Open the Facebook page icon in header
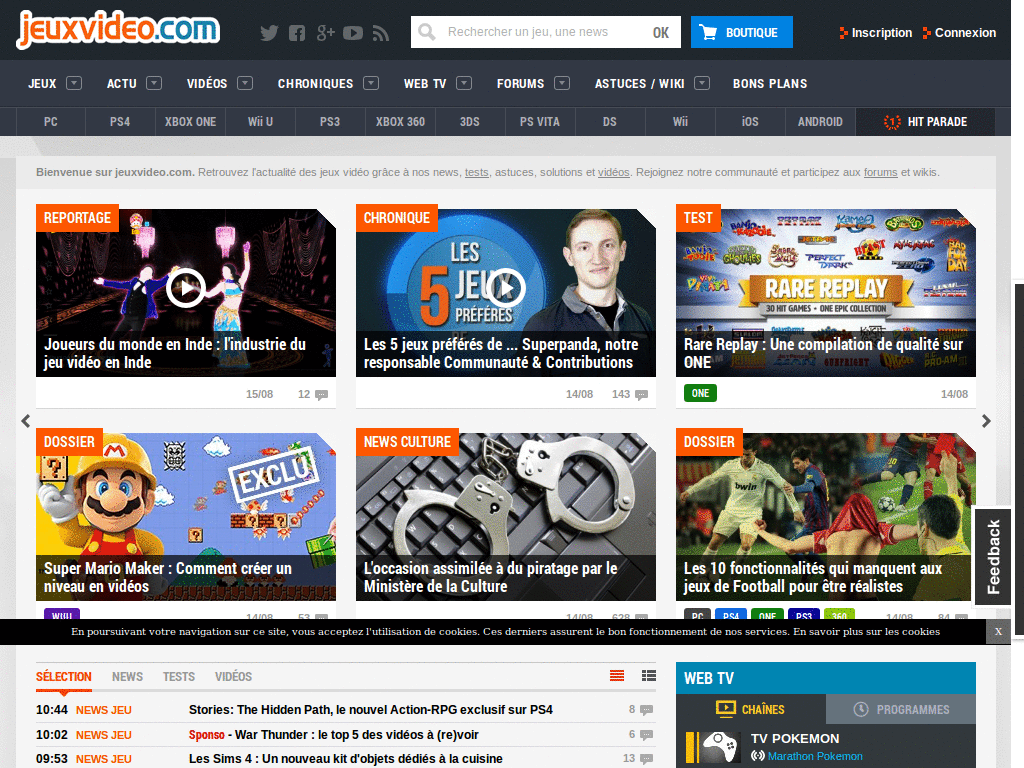This screenshot has width=1024, height=768. pos(296,33)
